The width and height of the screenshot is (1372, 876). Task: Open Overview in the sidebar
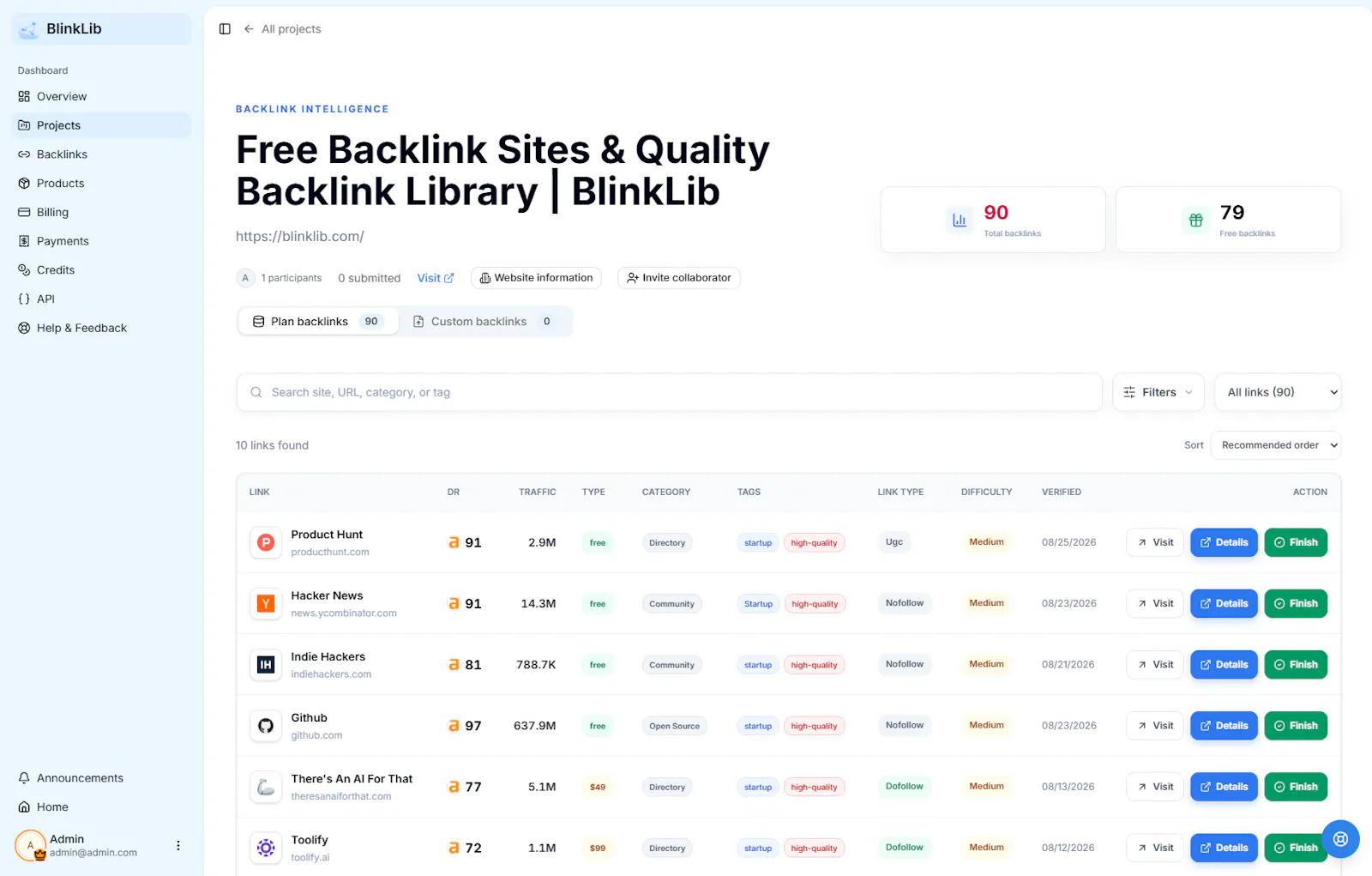101,96
